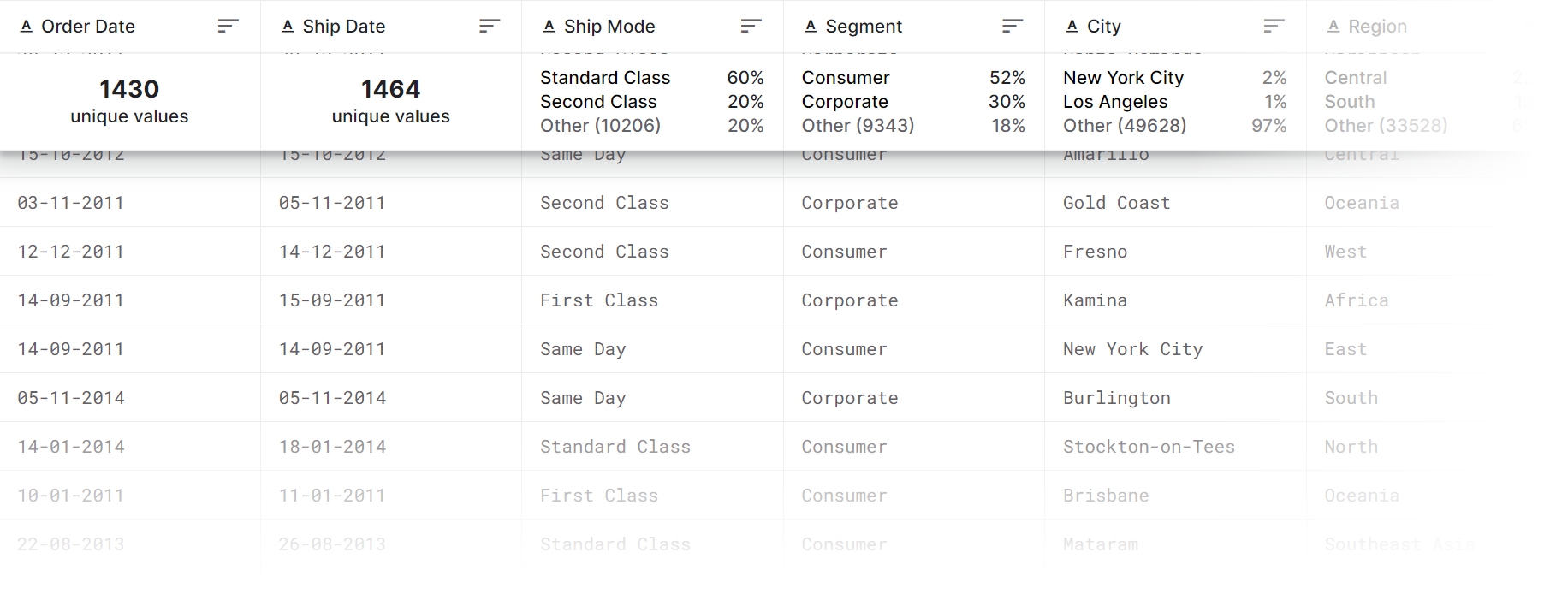1568x594 pixels.
Task: Select the 12-12-2011 order date cell
Action: (71, 252)
